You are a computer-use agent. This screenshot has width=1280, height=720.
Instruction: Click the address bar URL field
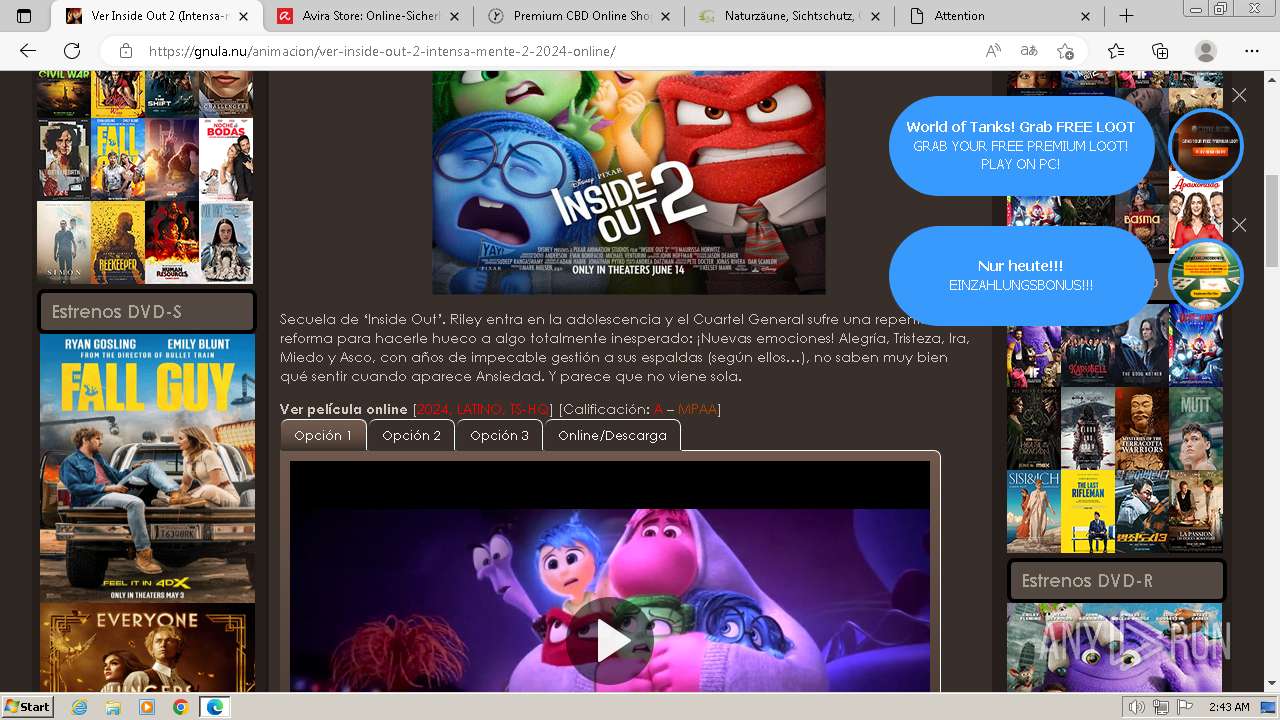[x=540, y=51]
